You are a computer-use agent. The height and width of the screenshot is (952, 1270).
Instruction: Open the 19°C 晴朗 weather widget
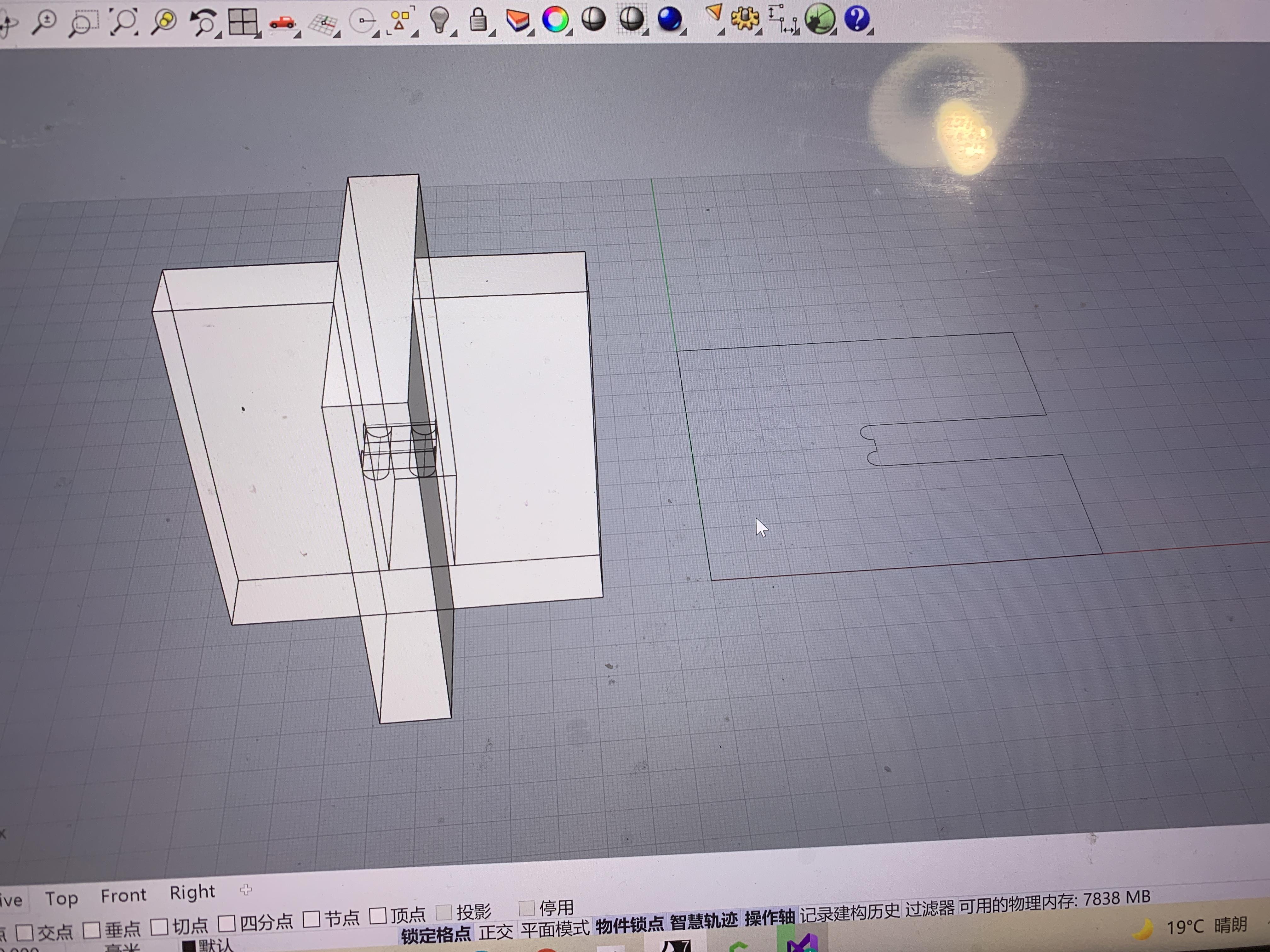click(x=1192, y=927)
